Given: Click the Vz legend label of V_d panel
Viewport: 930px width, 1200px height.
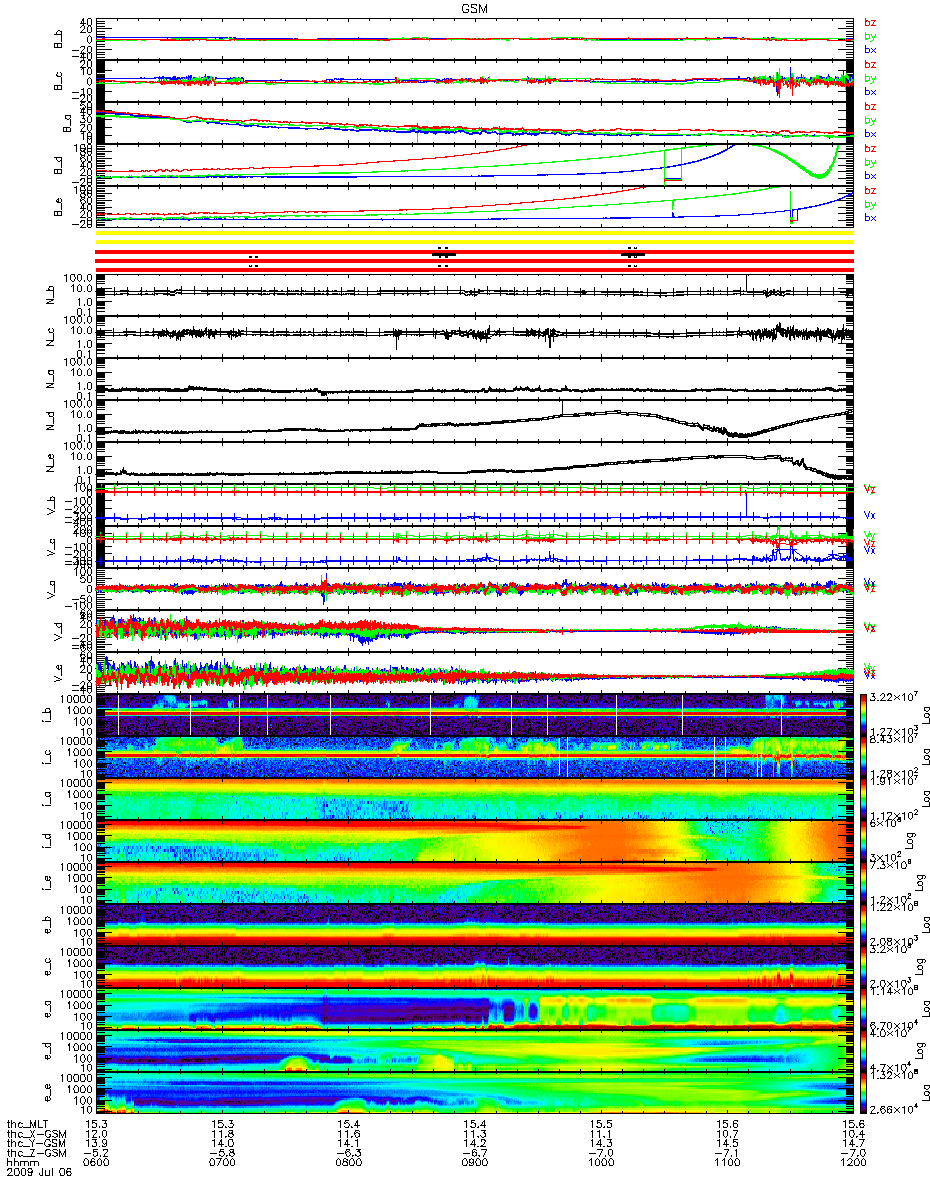Looking at the screenshot, I should click(869, 627).
